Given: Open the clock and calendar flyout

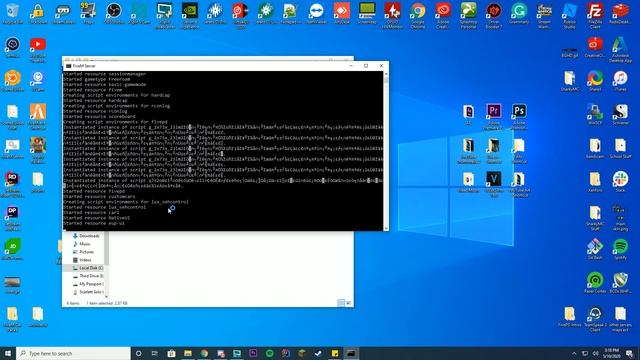Looking at the screenshot, I should 611,353.
